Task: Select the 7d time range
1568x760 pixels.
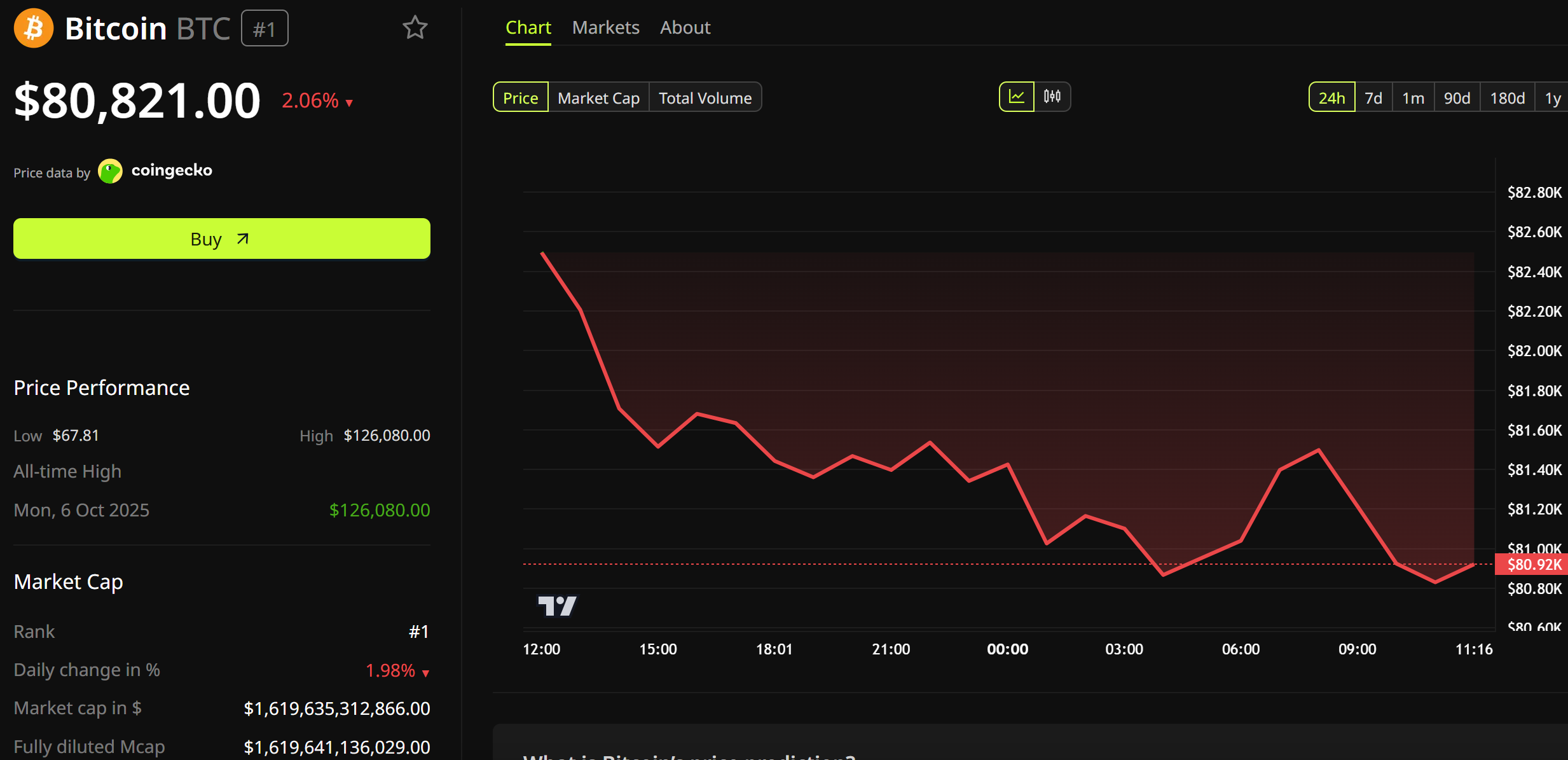Action: [1373, 97]
